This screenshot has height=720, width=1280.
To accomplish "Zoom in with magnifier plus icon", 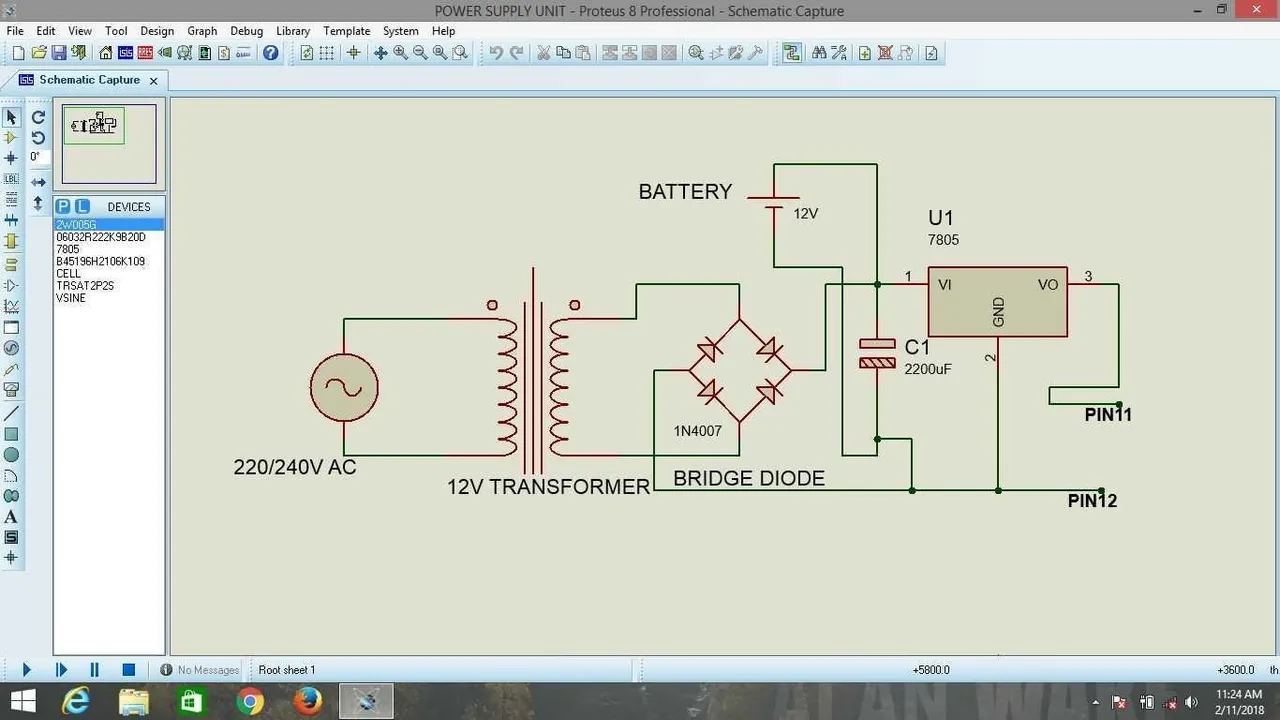I will click(x=400, y=53).
